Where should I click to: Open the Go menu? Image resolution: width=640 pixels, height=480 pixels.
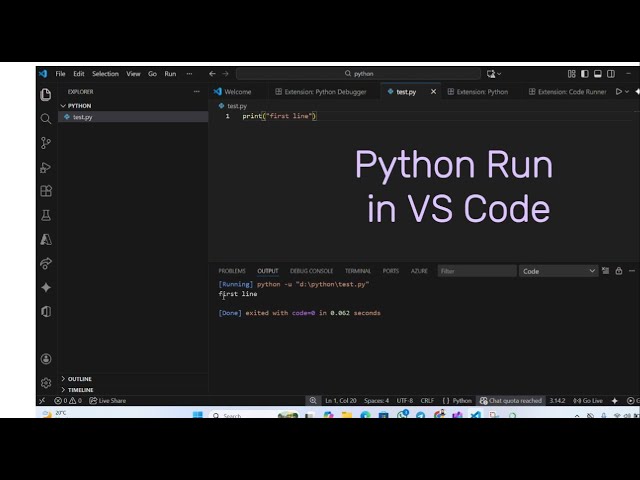point(152,74)
